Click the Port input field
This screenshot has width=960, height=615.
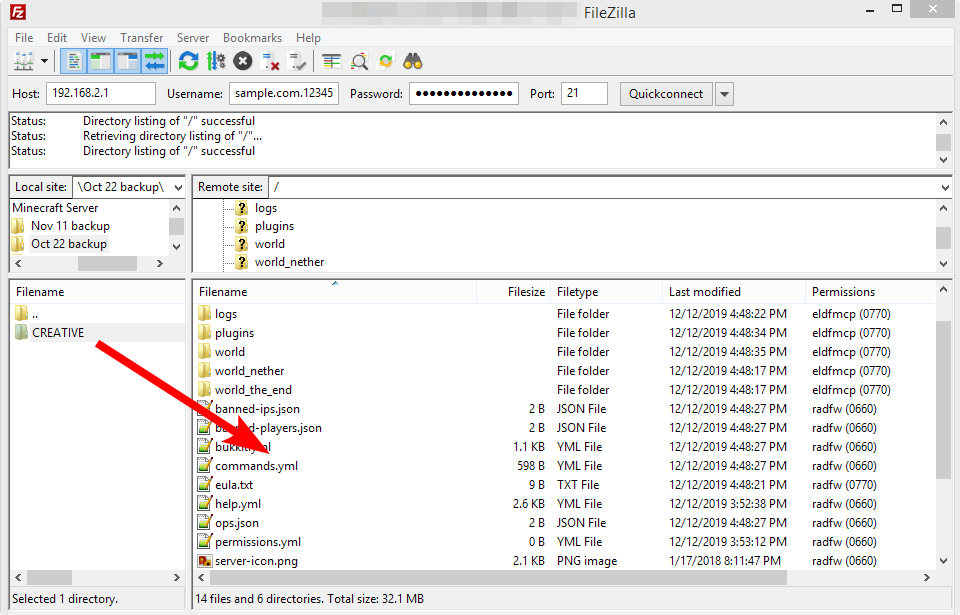584,94
